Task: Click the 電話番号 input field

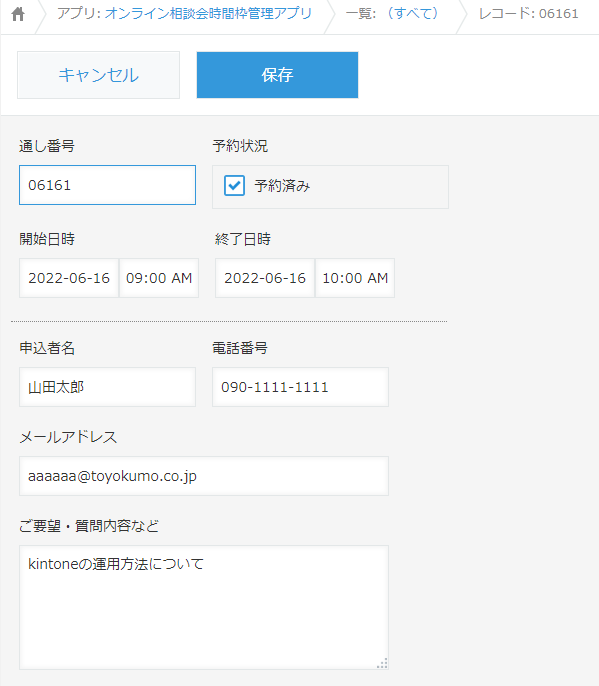Action: pyautogui.click(x=300, y=387)
